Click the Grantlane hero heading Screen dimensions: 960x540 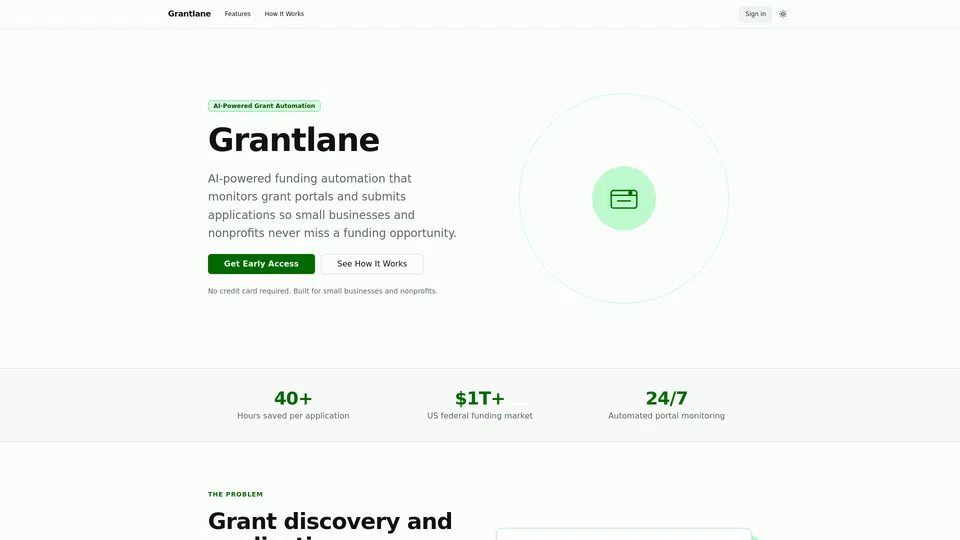[x=293, y=140]
